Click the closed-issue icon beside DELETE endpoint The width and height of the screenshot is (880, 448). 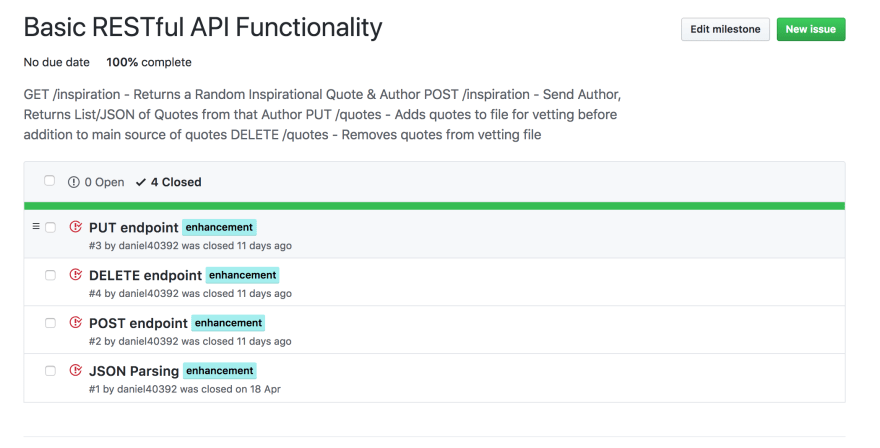pos(75,275)
